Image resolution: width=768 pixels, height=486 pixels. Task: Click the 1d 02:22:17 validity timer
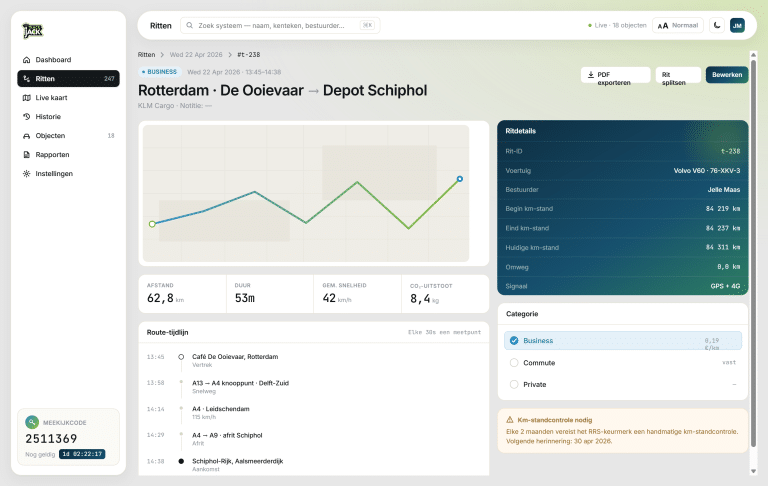click(x=82, y=454)
